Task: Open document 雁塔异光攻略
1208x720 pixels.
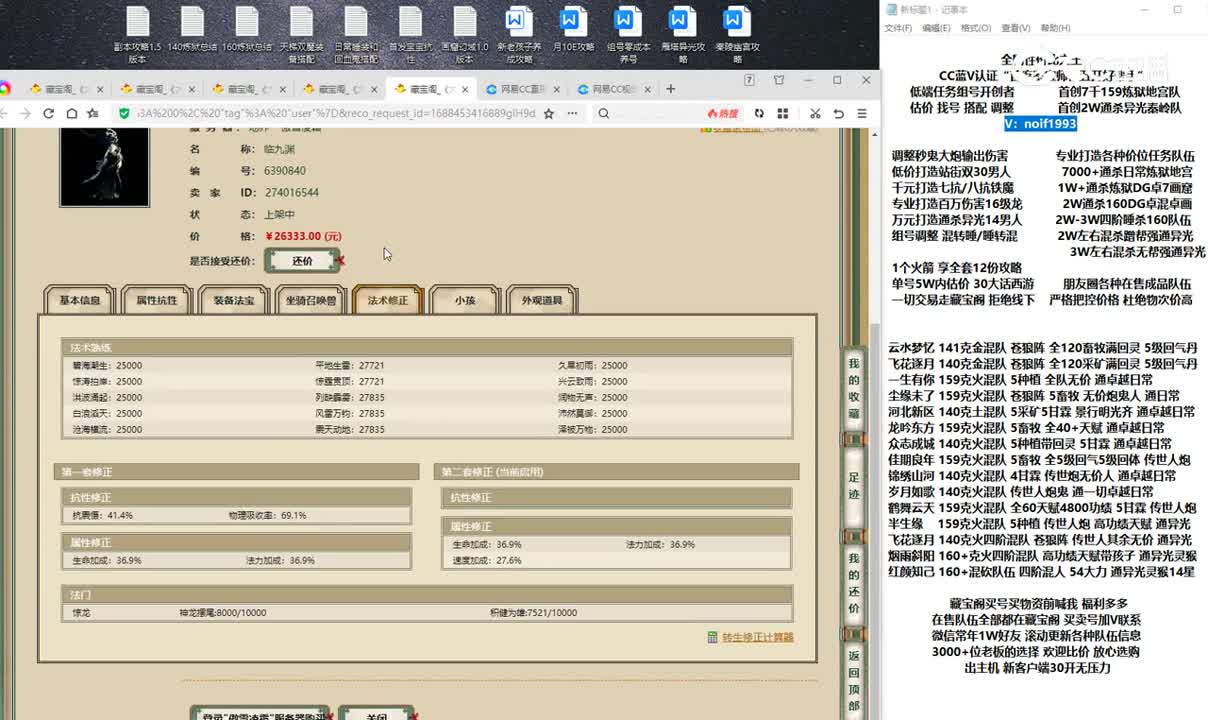Action: click(683, 33)
